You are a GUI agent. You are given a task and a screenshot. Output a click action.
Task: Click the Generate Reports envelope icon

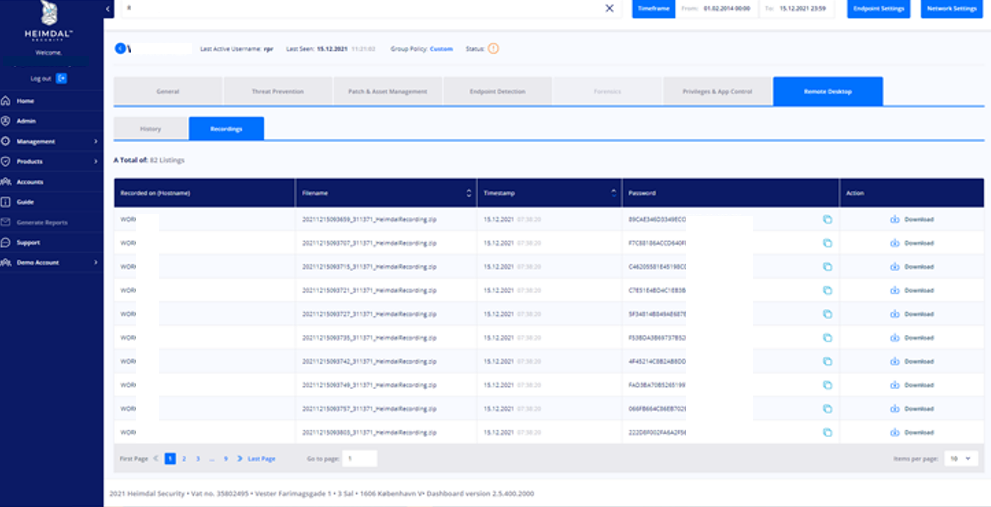[6, 222]
